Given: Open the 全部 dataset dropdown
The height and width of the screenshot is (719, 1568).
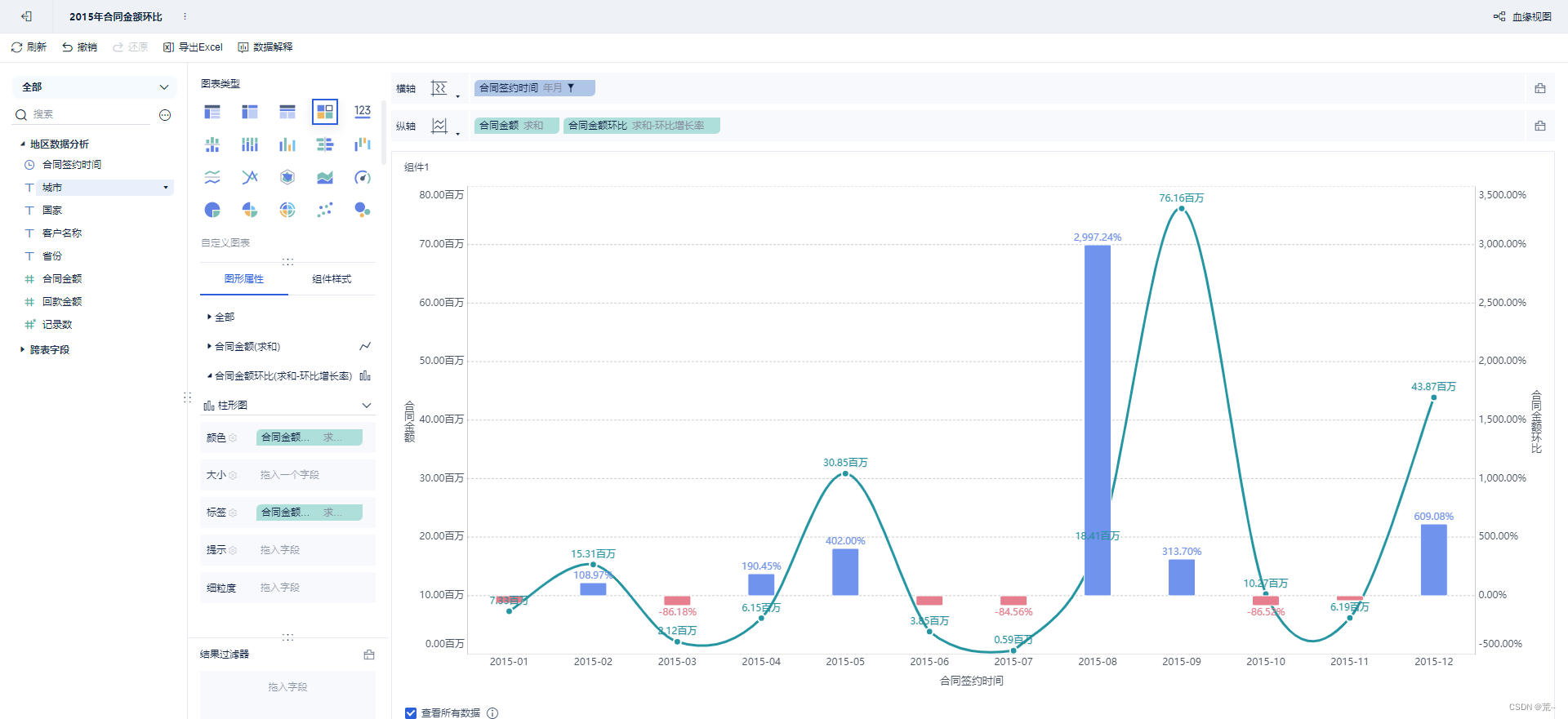Looking at the screenshot, I should click(x=95, y=87).
